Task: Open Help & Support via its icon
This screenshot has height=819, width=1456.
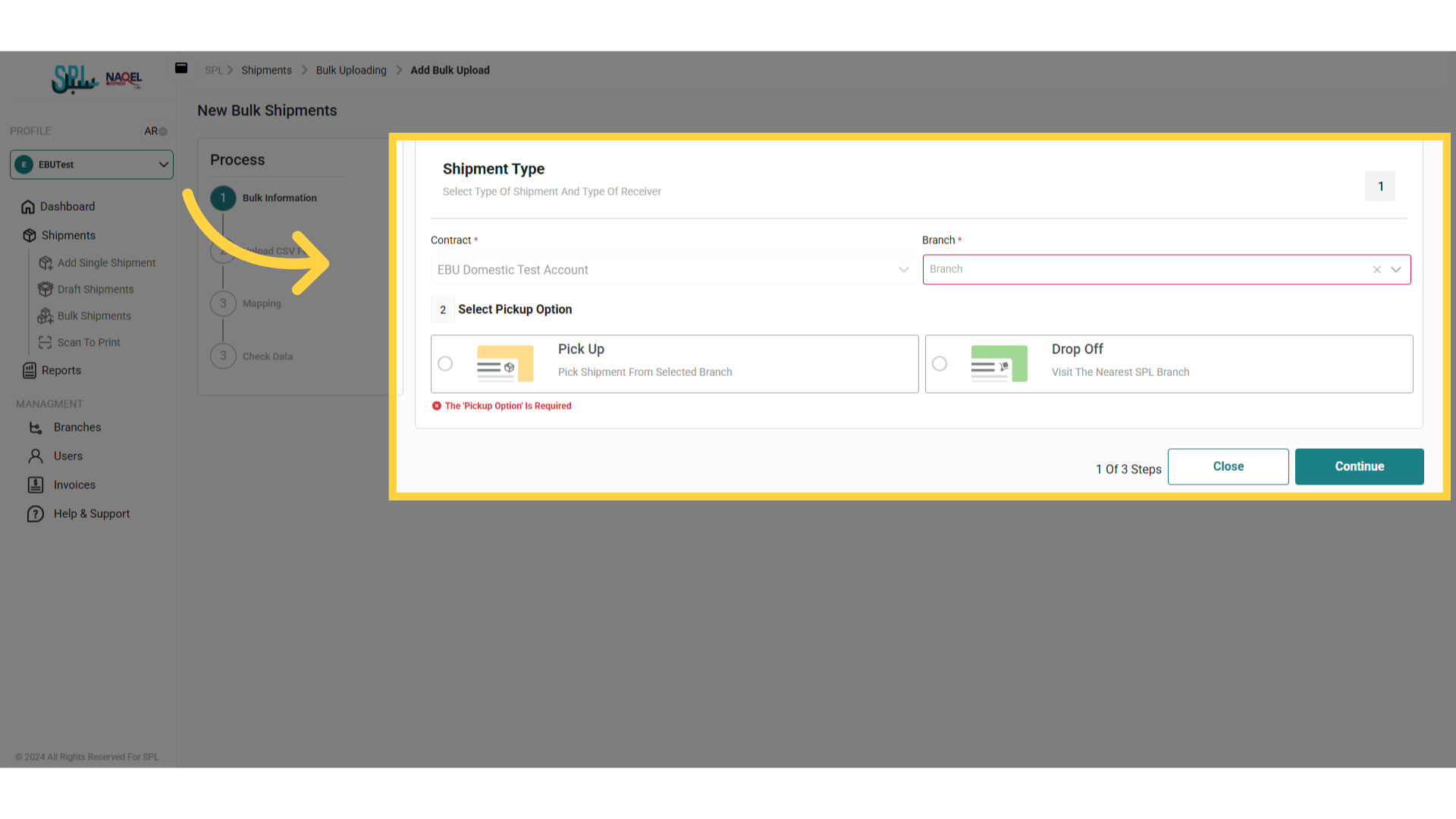Action: point(36,514)
